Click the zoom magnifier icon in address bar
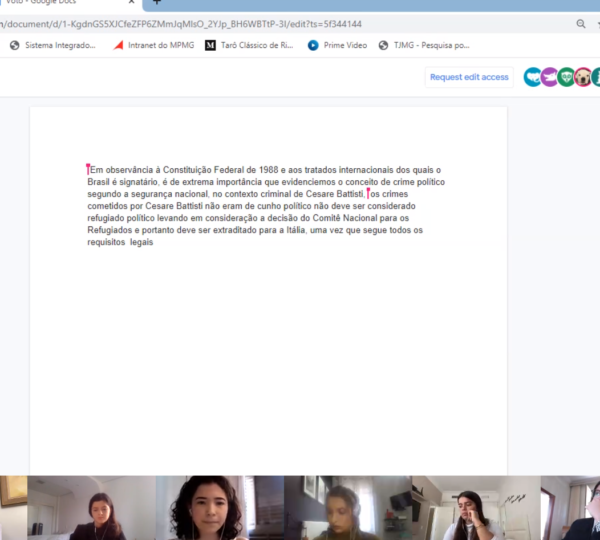Screen dimensions: 600x540 point(581,23)
